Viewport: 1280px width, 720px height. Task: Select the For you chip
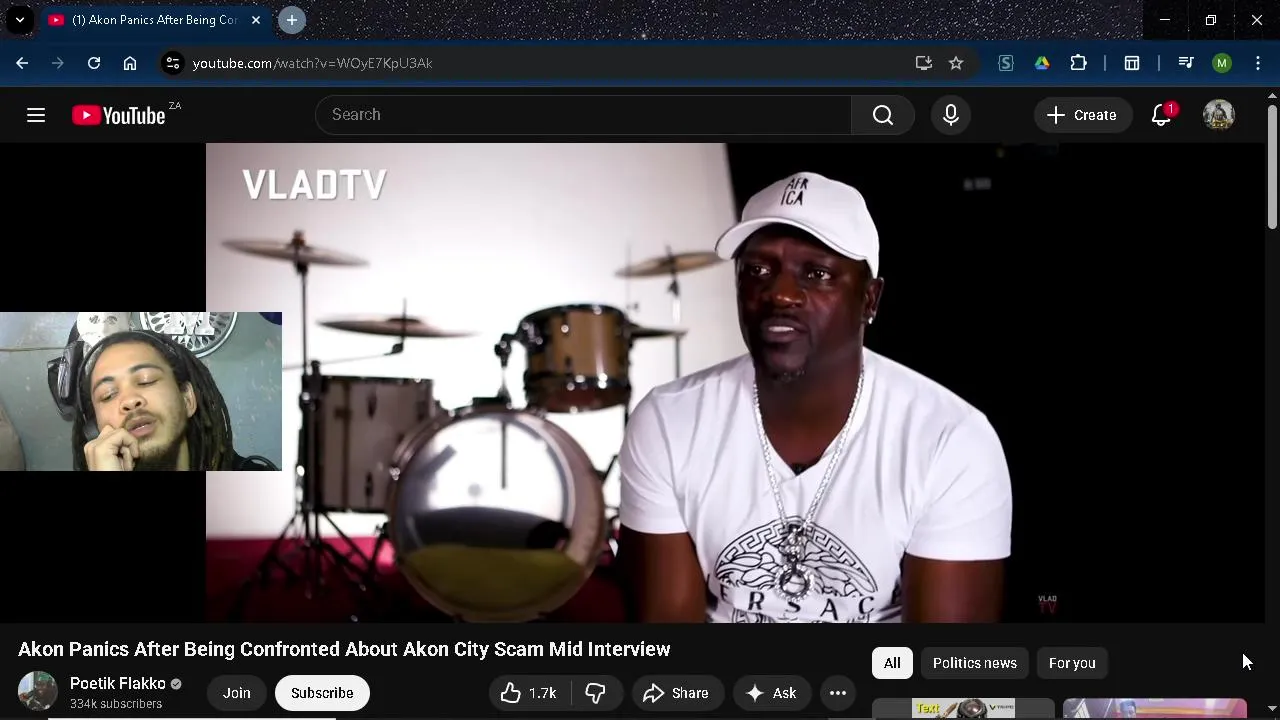tap(1072, 663)
